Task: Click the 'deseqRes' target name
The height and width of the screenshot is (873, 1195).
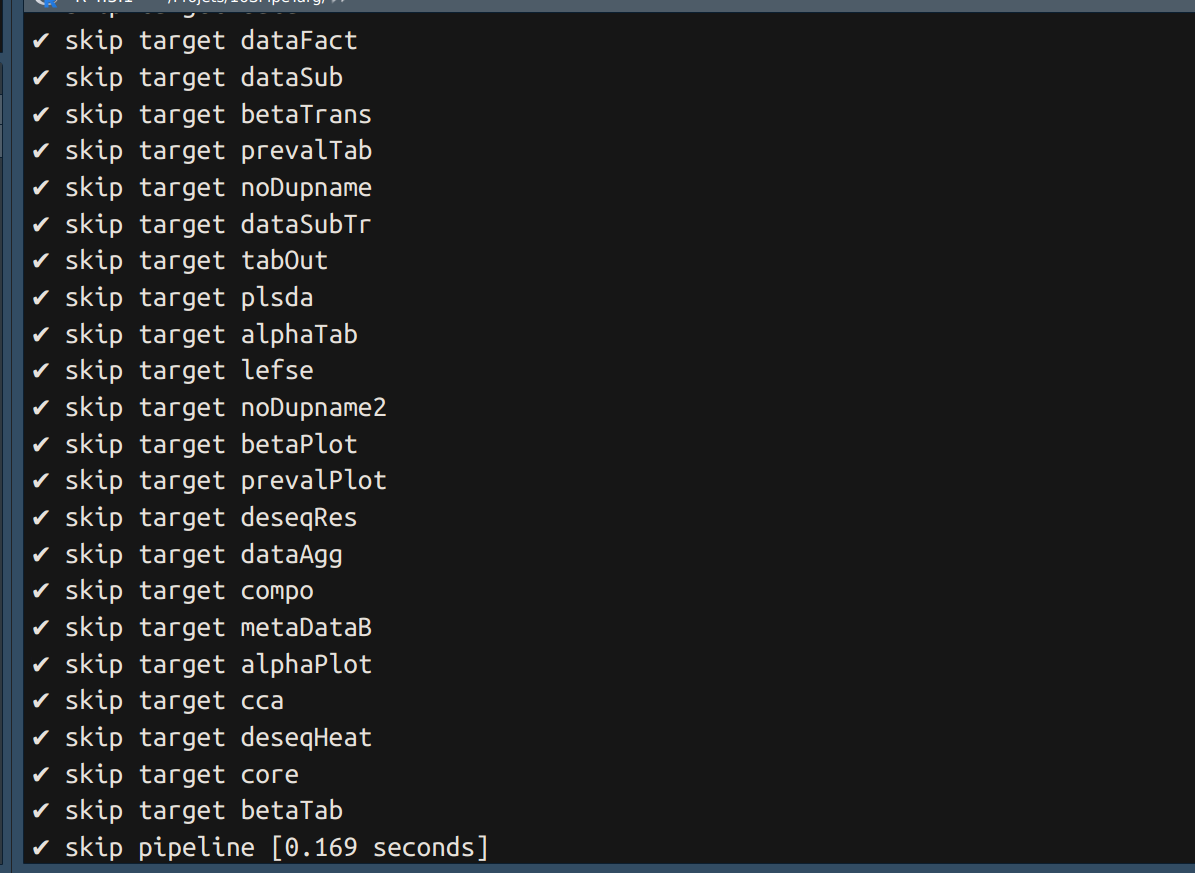Action: tap(298, 518)
